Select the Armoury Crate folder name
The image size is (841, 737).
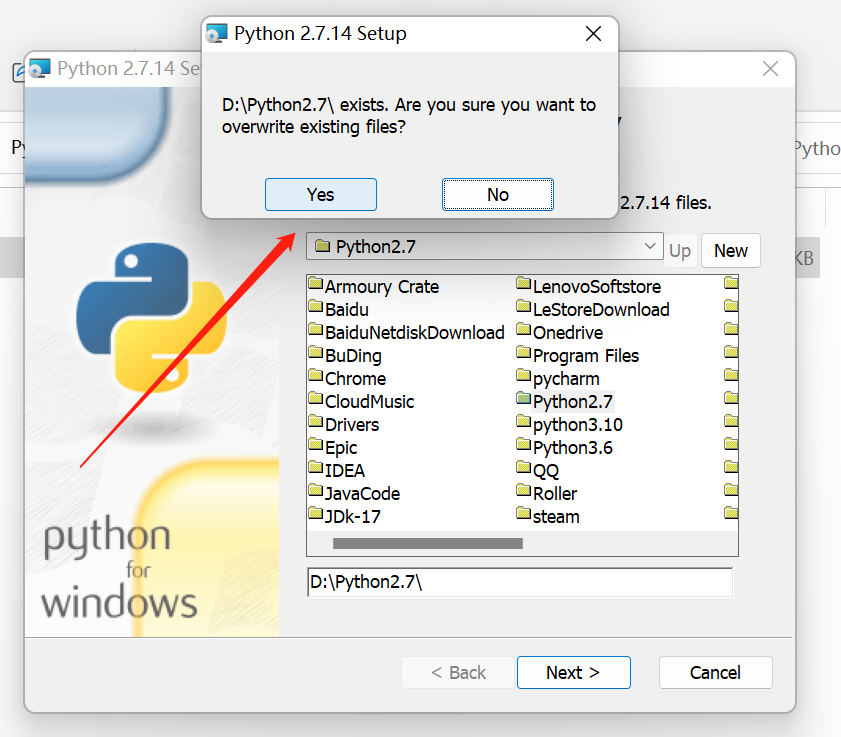click(x=382, y=287)
